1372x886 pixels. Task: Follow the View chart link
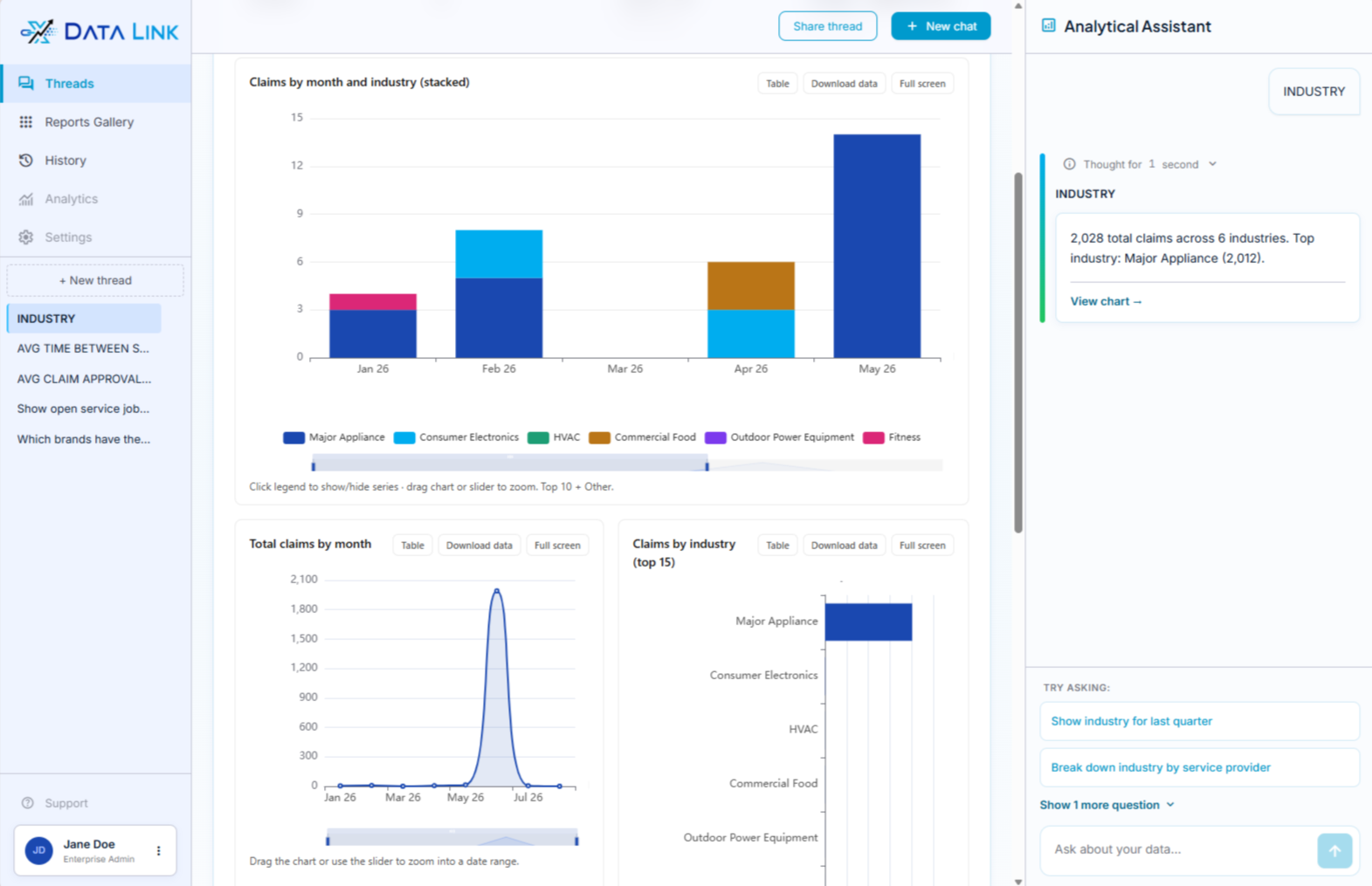pyautogui.click(x=1106, y=301)
